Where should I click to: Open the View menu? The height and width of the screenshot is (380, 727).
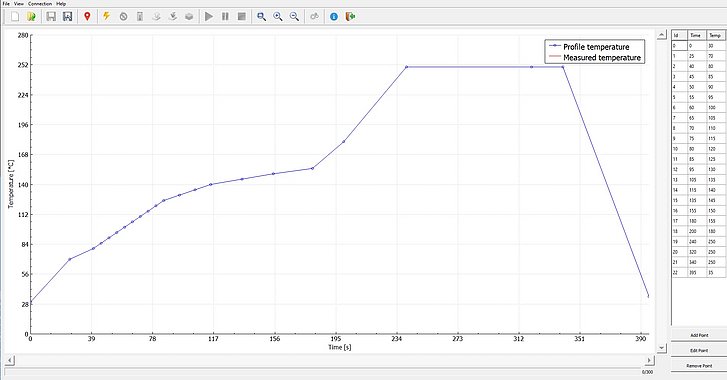(19, 3)
